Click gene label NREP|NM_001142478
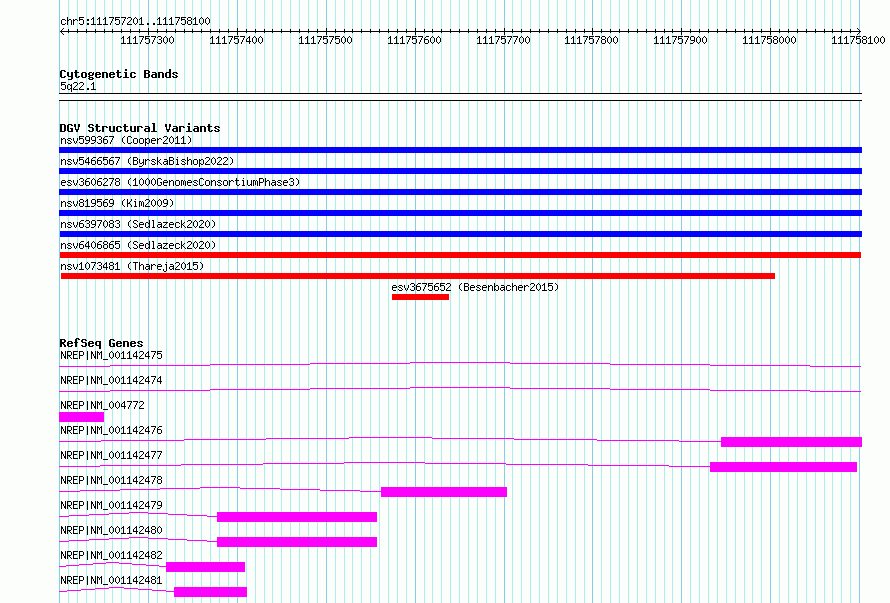Screen dimensions: 890x603 111,480
